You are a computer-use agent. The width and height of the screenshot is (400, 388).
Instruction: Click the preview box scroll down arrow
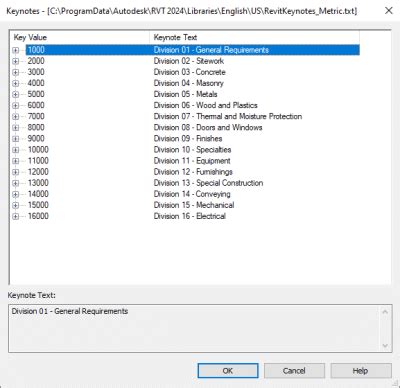point(385,345)
